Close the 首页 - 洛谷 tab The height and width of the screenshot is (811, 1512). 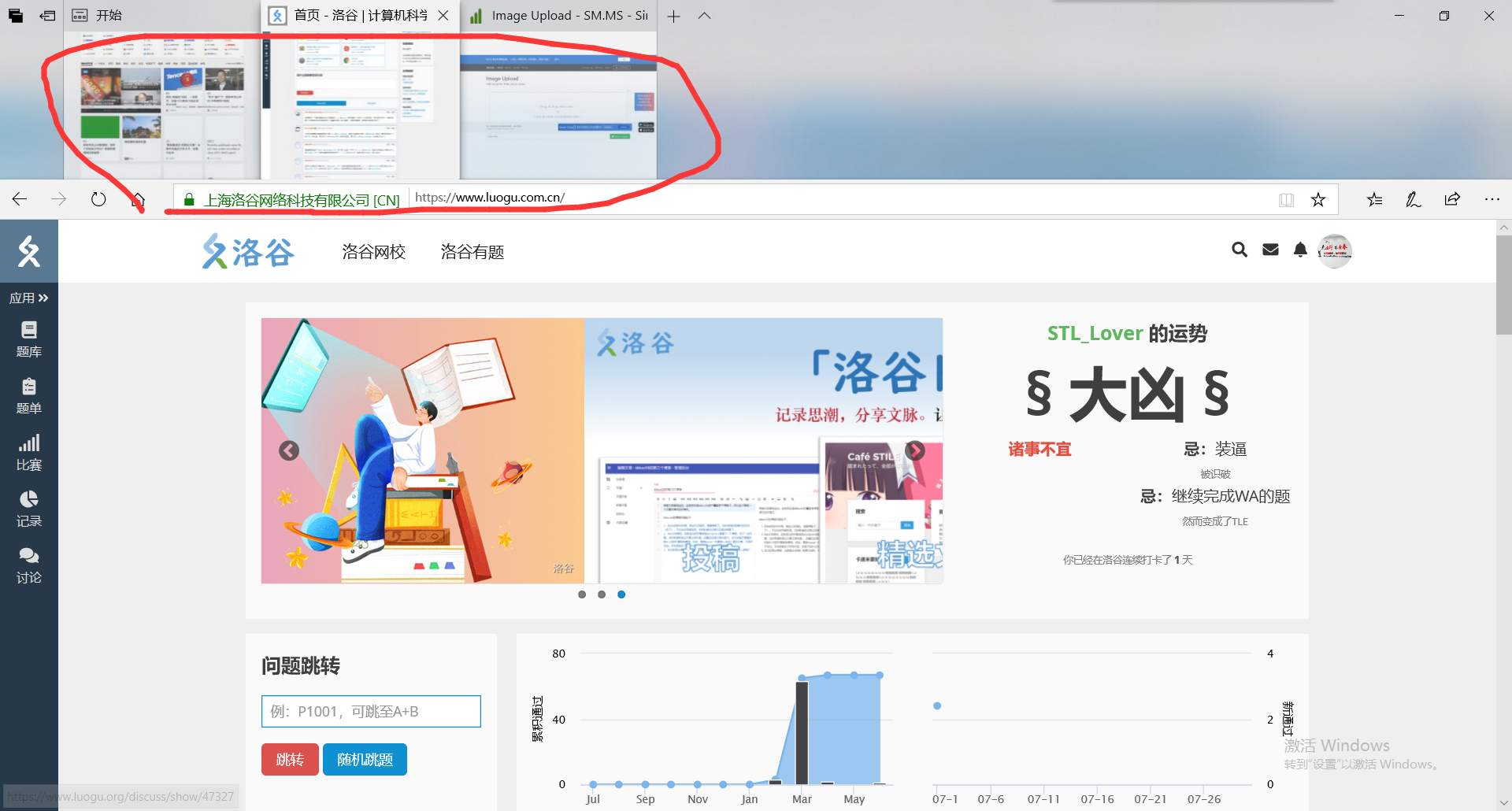point(443,16)
